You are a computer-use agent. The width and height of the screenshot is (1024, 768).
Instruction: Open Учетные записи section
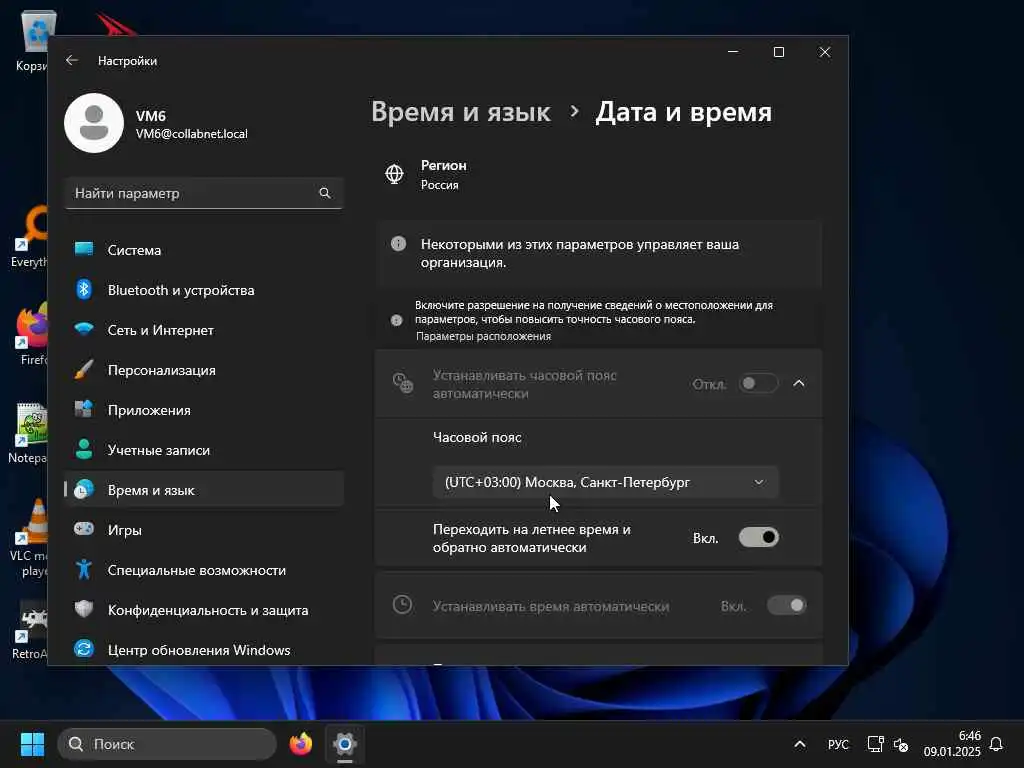point(204,449)
